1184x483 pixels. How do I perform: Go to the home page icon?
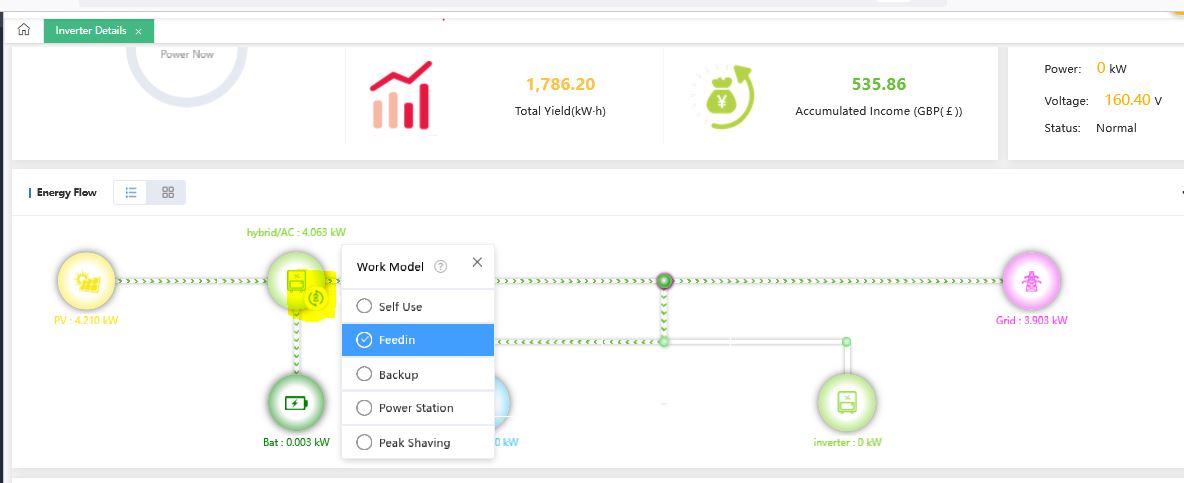pyautogui.click(x=24, y=31)
